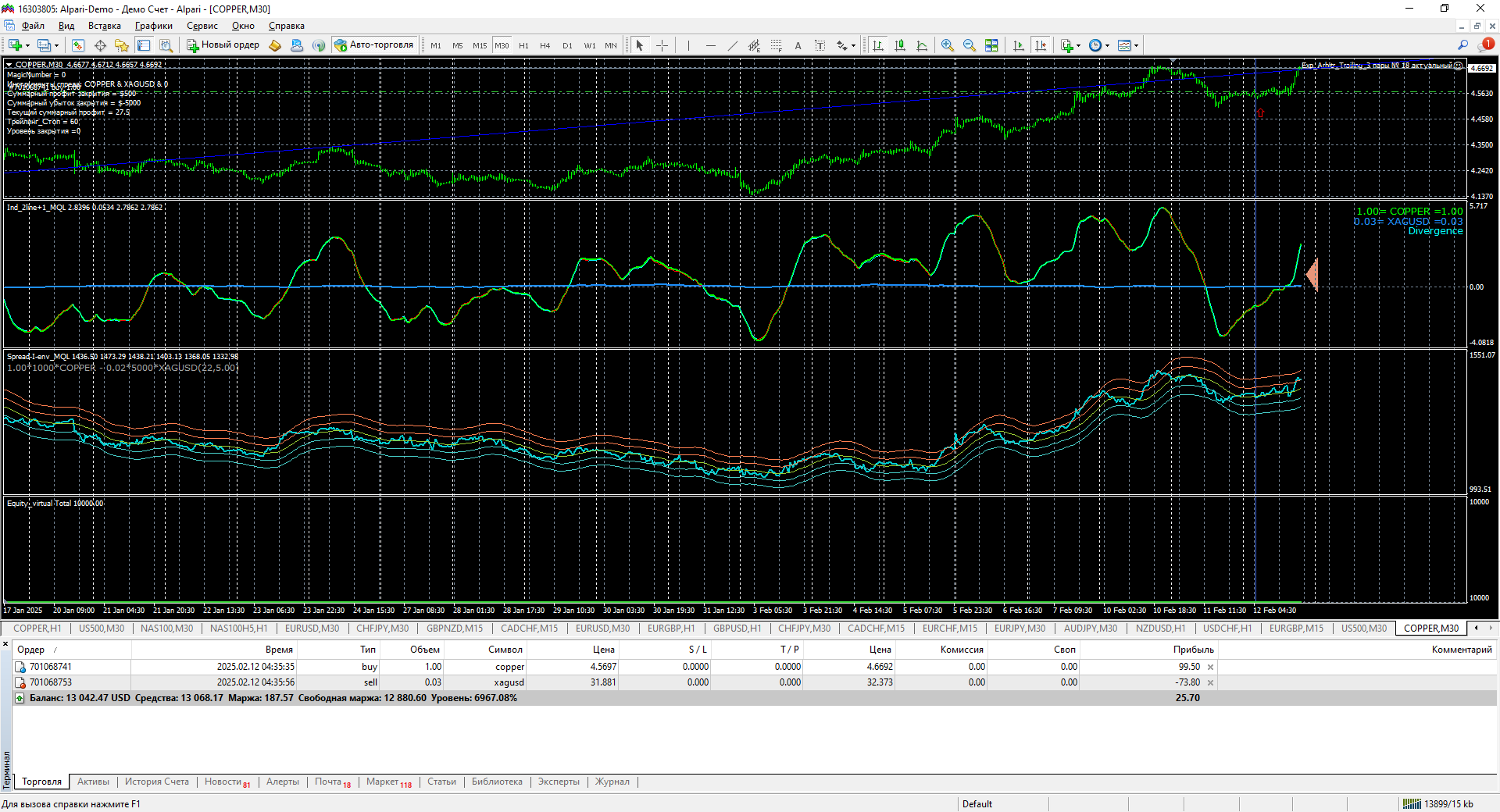1500x812 pixels.
Task: Open the Сервис menu
Action: tap(202, 26)
